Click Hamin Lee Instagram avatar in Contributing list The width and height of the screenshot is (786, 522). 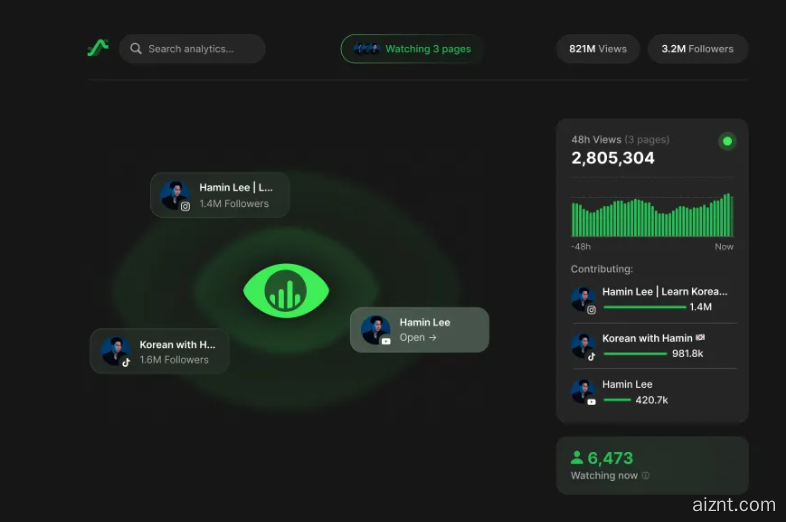point(583,299)
